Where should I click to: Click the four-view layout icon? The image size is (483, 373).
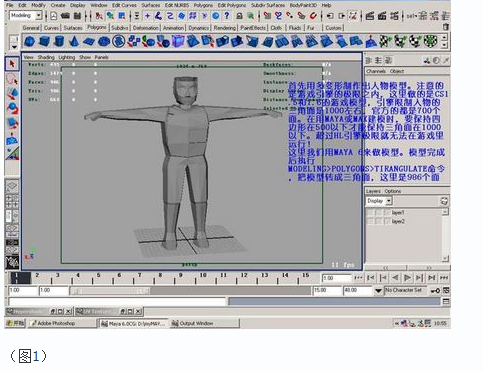(x=12, y=201)
